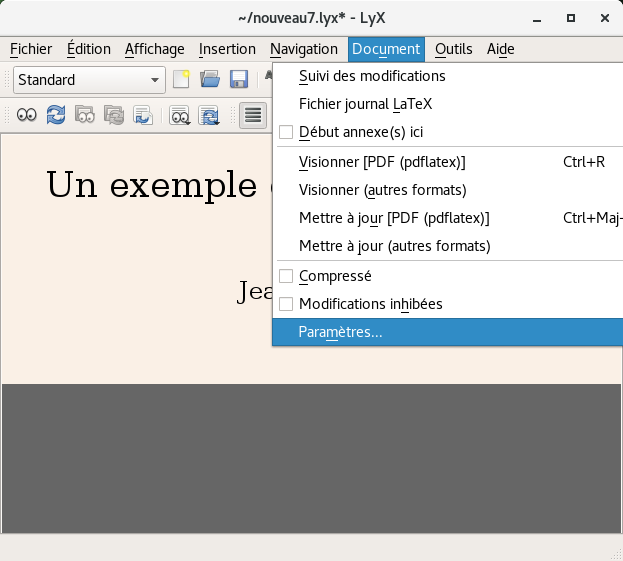Click the blue Update arrows icon
Image resolution: width=623 pixels, height=561 pixels.
[x=56, y=115]
